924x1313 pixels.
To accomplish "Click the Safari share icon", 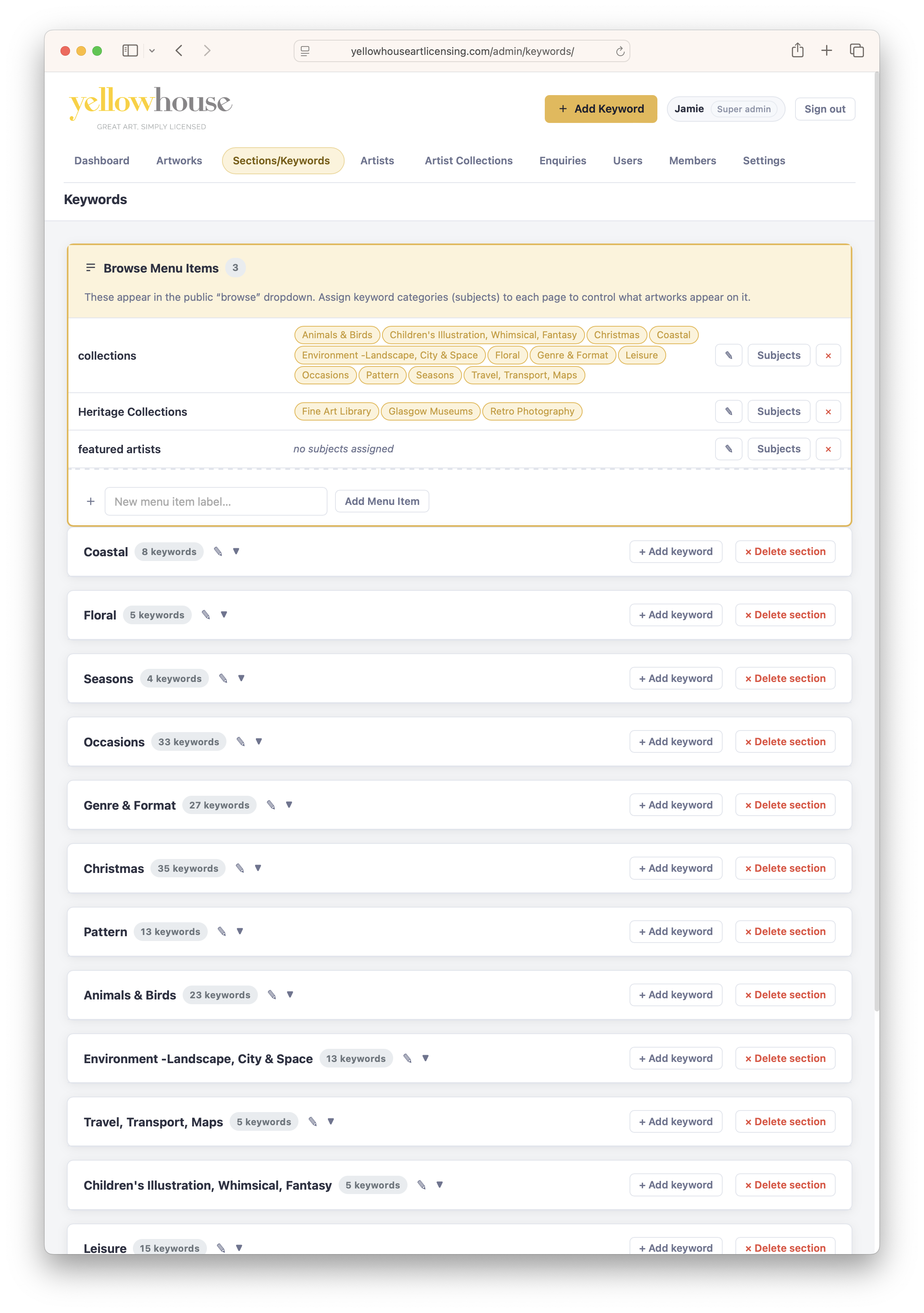I will click(797, 51).
